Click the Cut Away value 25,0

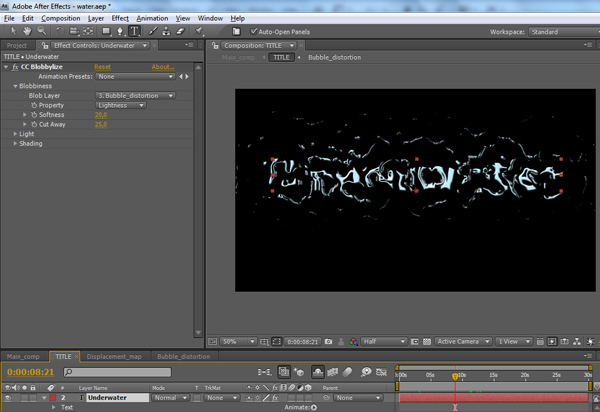tap(101, 124)
